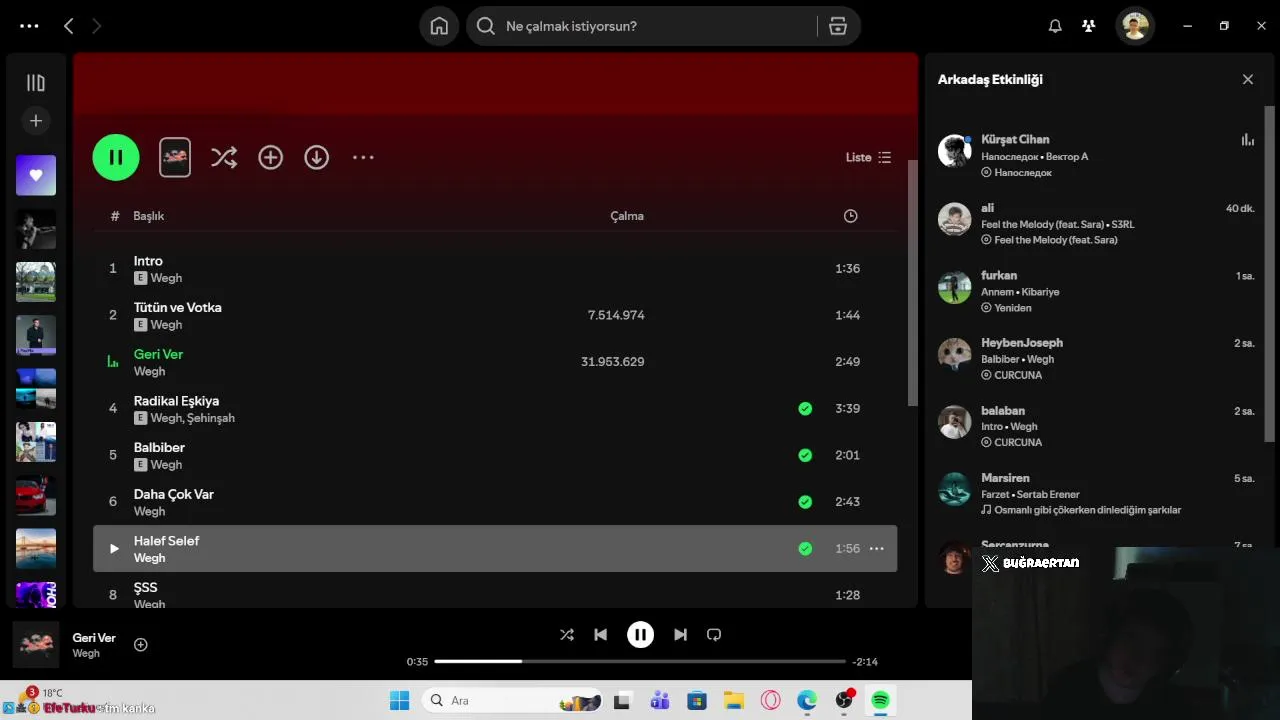The width and height of the screenshot is (1280, 720).
Task: Sort by the Çalma column header
Action: tap(627, 216)
